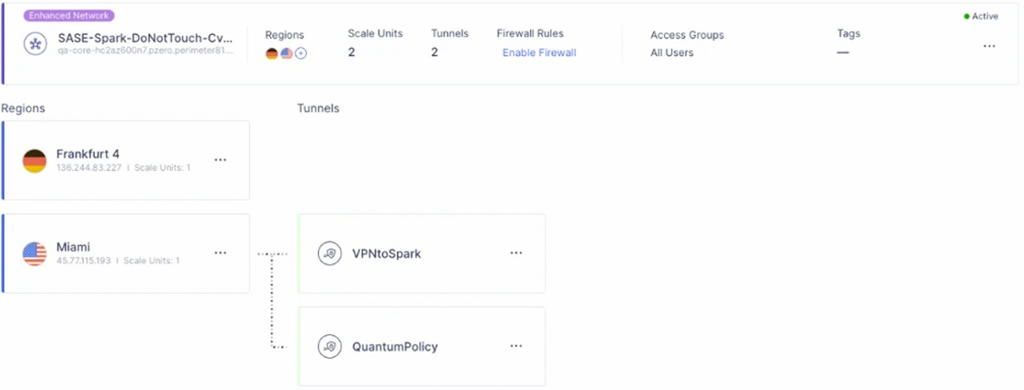The width and height of the screenshot is (1024, 390).
Task: Click the German flag in Regions summary
Action: (x=272, y=54)
